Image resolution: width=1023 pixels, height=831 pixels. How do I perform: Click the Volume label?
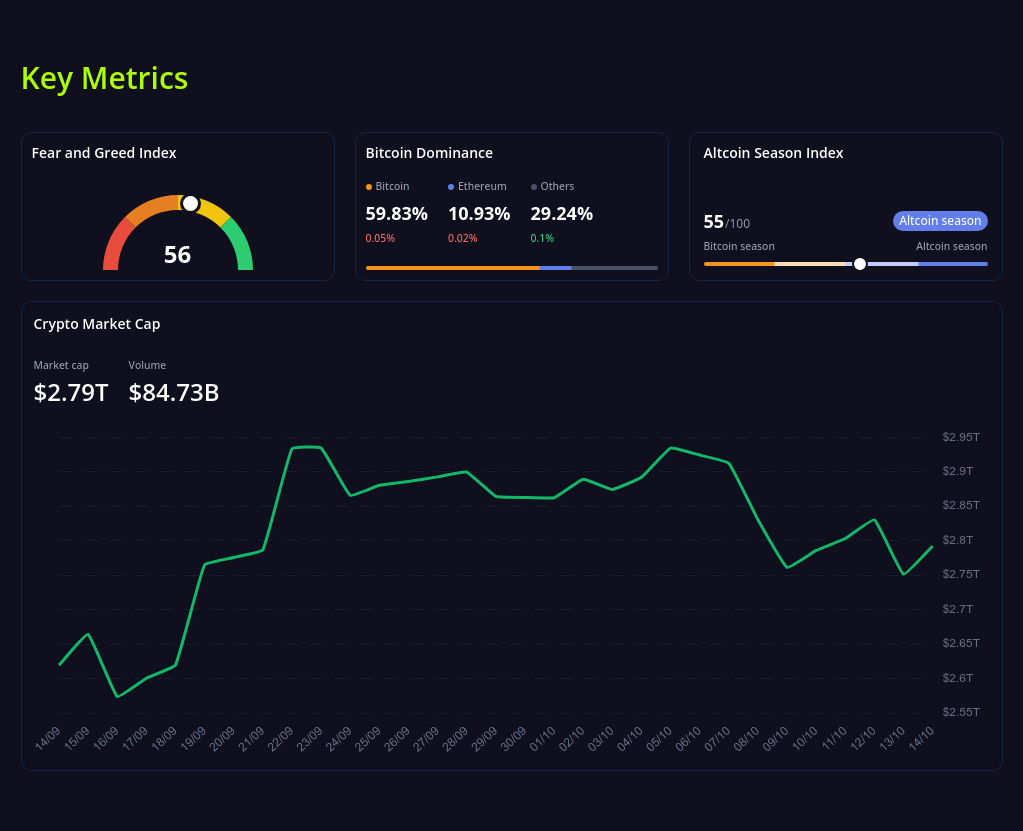pyautogui.click(x=147, y=365)
